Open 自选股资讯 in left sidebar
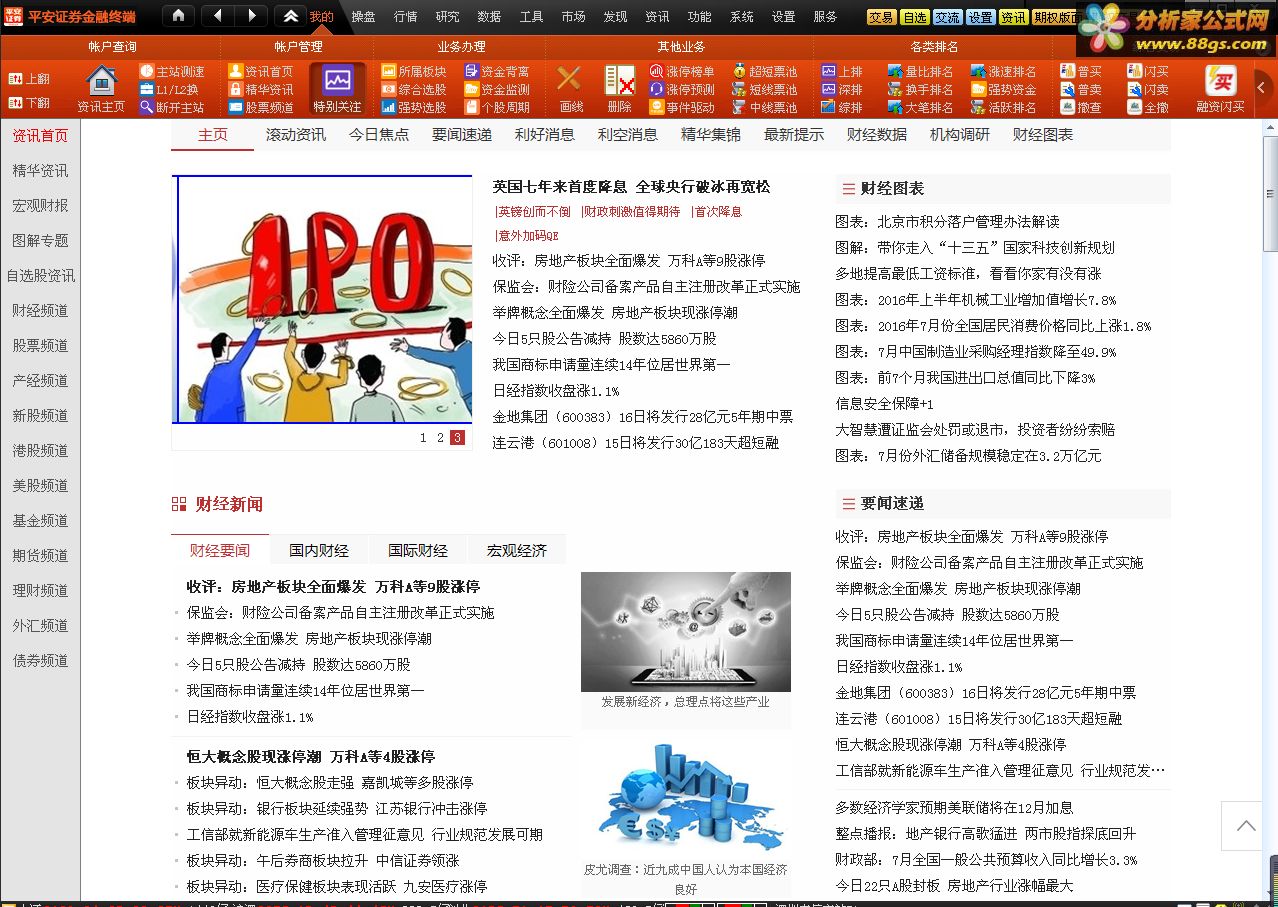Image resolution: width=1278 pixels, height=907 pixels. [40, 275]
